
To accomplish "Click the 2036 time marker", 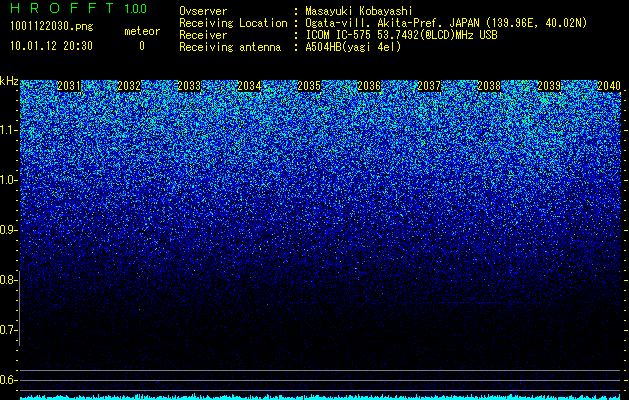I will (369, 86).
